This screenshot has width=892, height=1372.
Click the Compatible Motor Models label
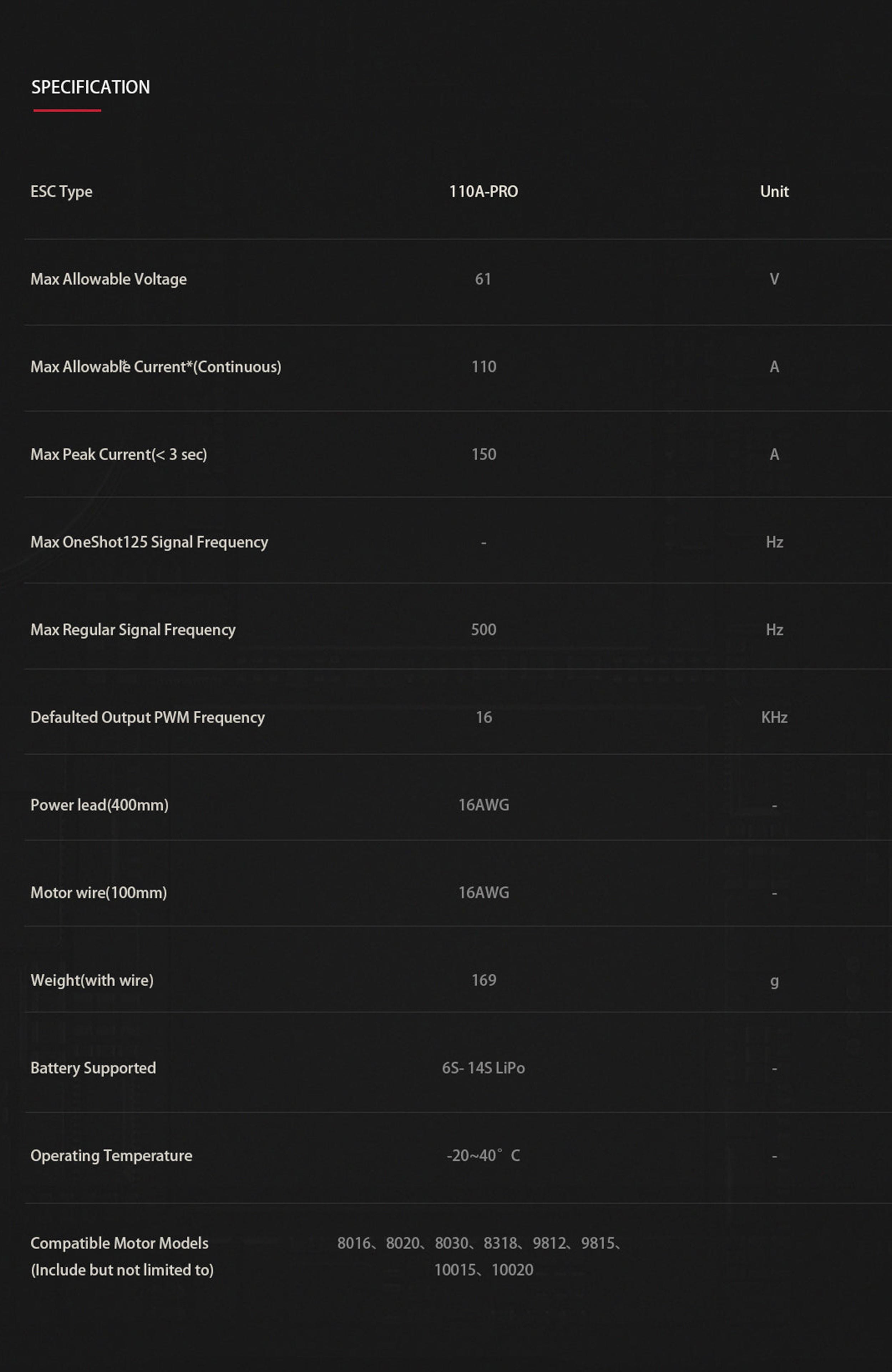[x=120, y=1243]
